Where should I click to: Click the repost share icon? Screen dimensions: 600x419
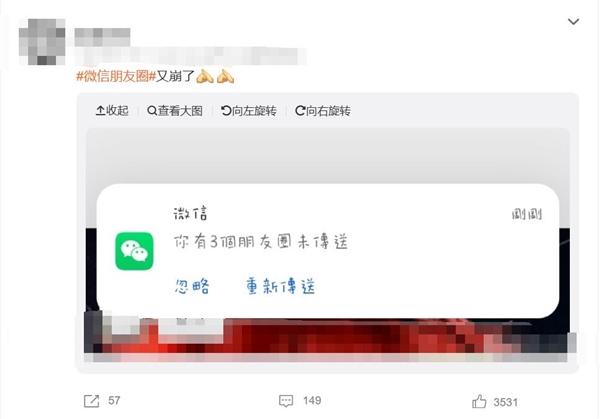[x=91, y=401]
